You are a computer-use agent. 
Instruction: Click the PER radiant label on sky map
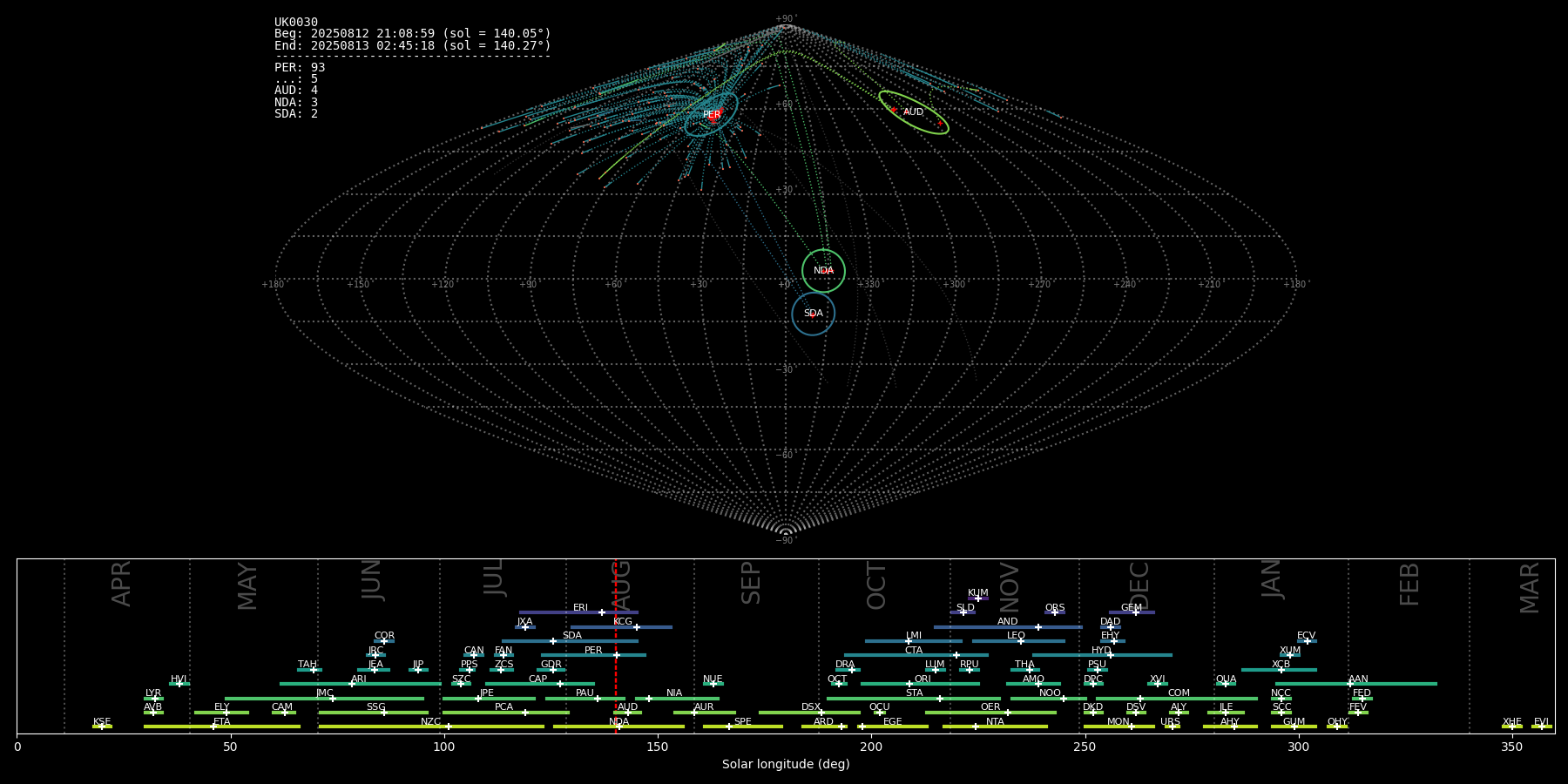(x=712, y=115)
